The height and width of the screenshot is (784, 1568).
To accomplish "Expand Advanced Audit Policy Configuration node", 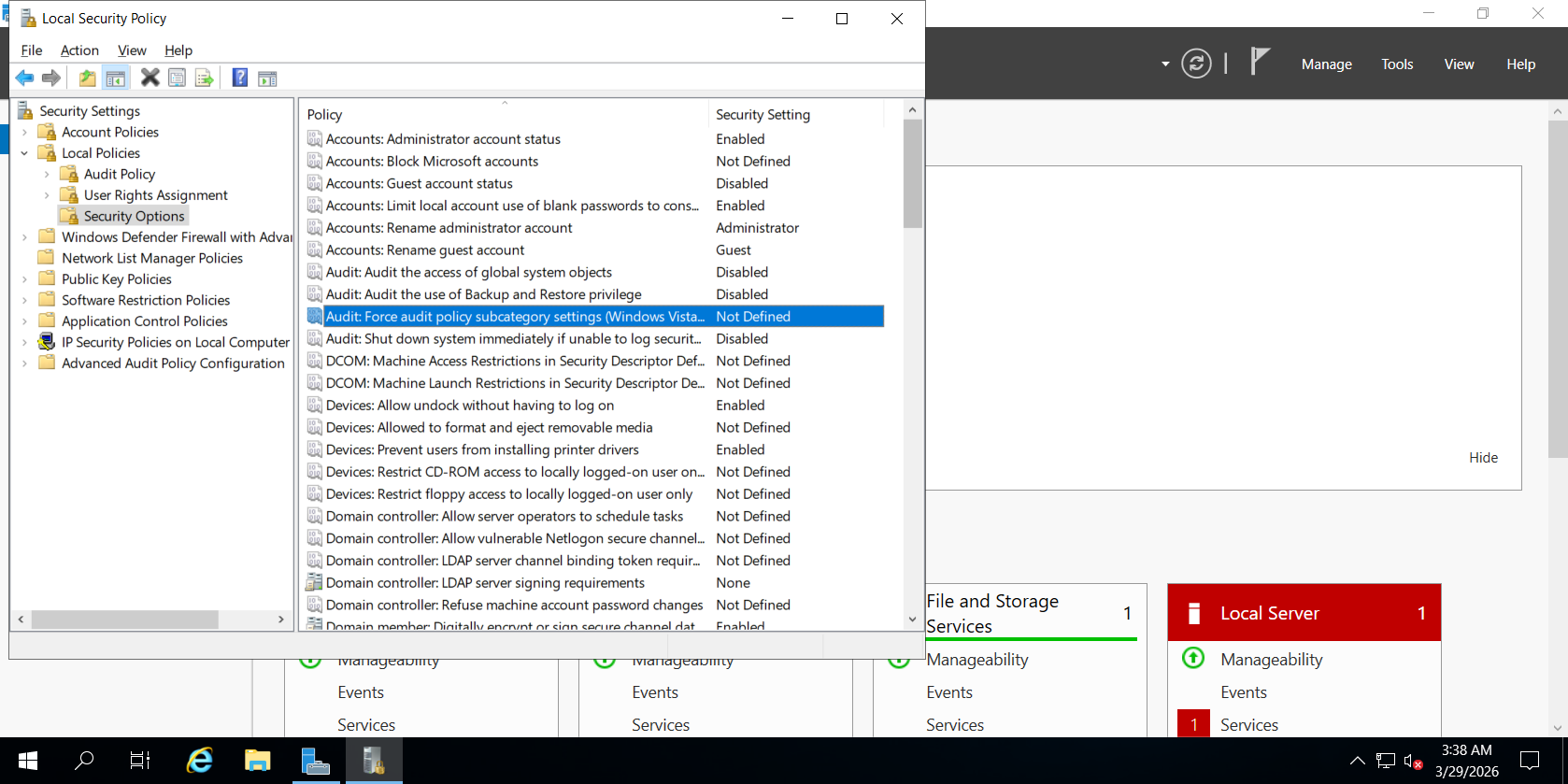I will (24, 363).
